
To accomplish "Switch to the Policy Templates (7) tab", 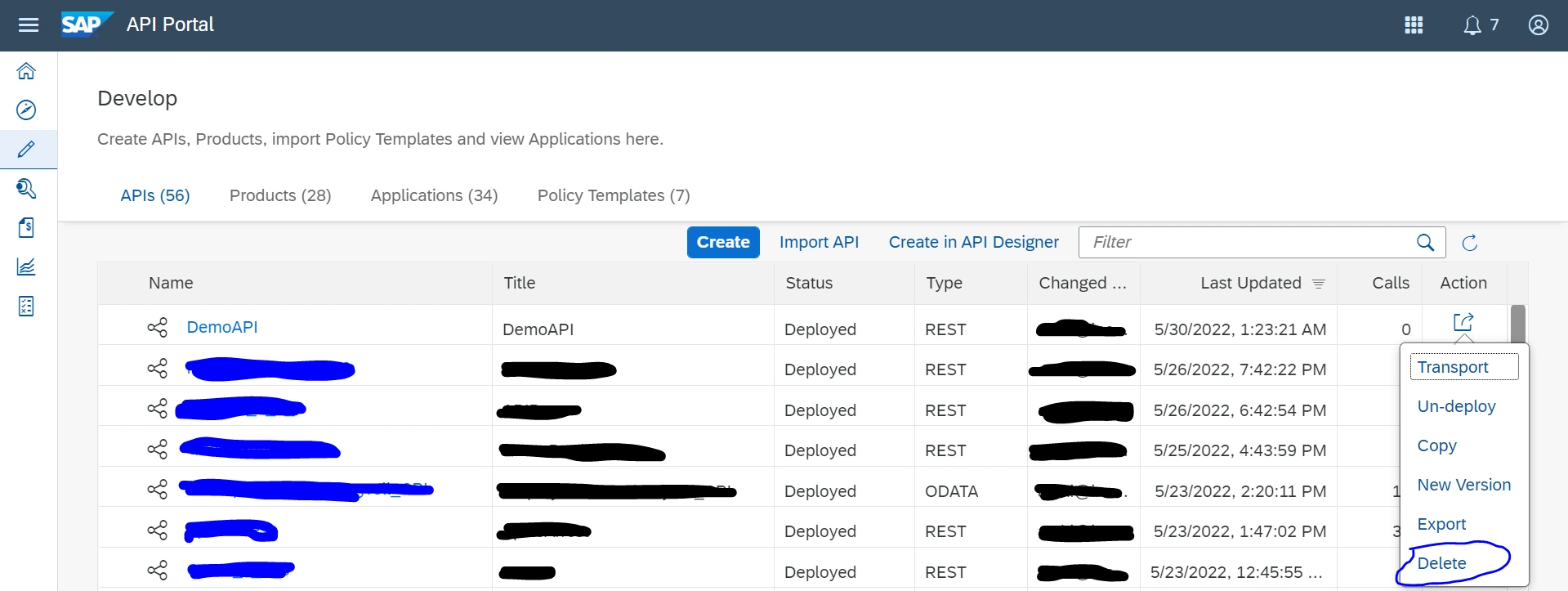I will [x=613, y=195].
